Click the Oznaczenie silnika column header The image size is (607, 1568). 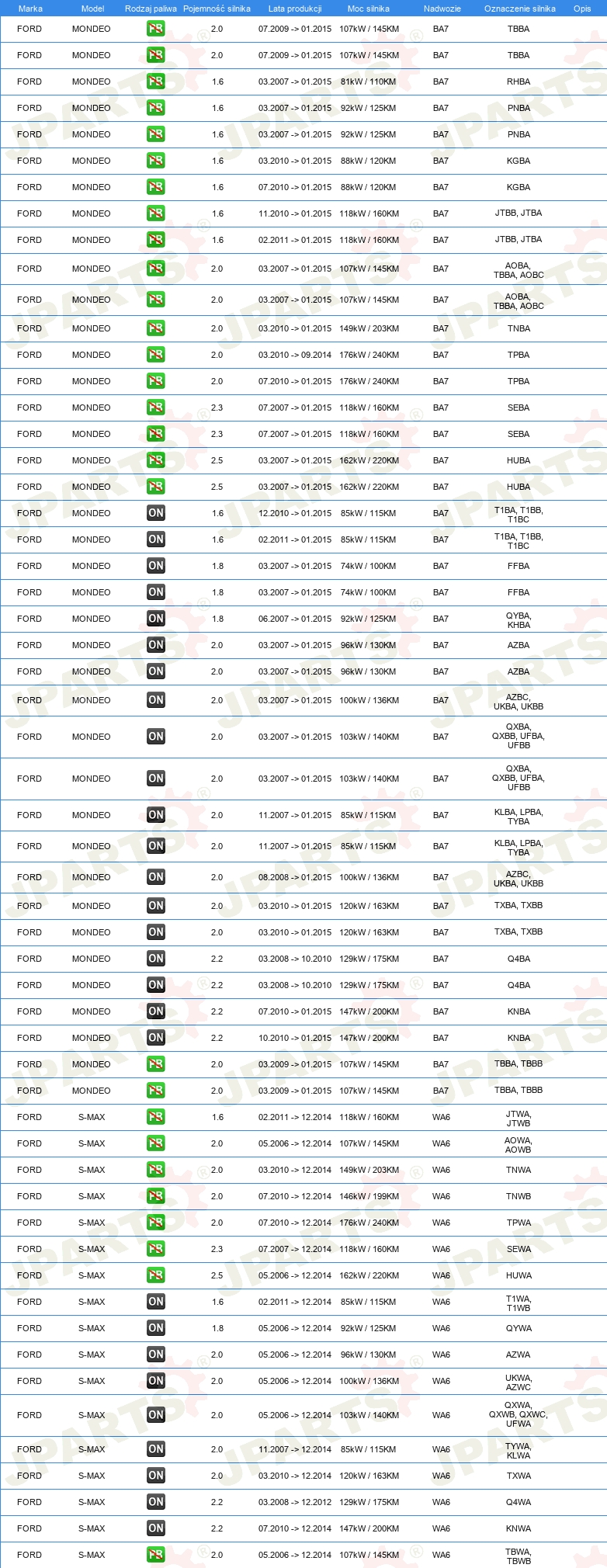tap(520, 9)
